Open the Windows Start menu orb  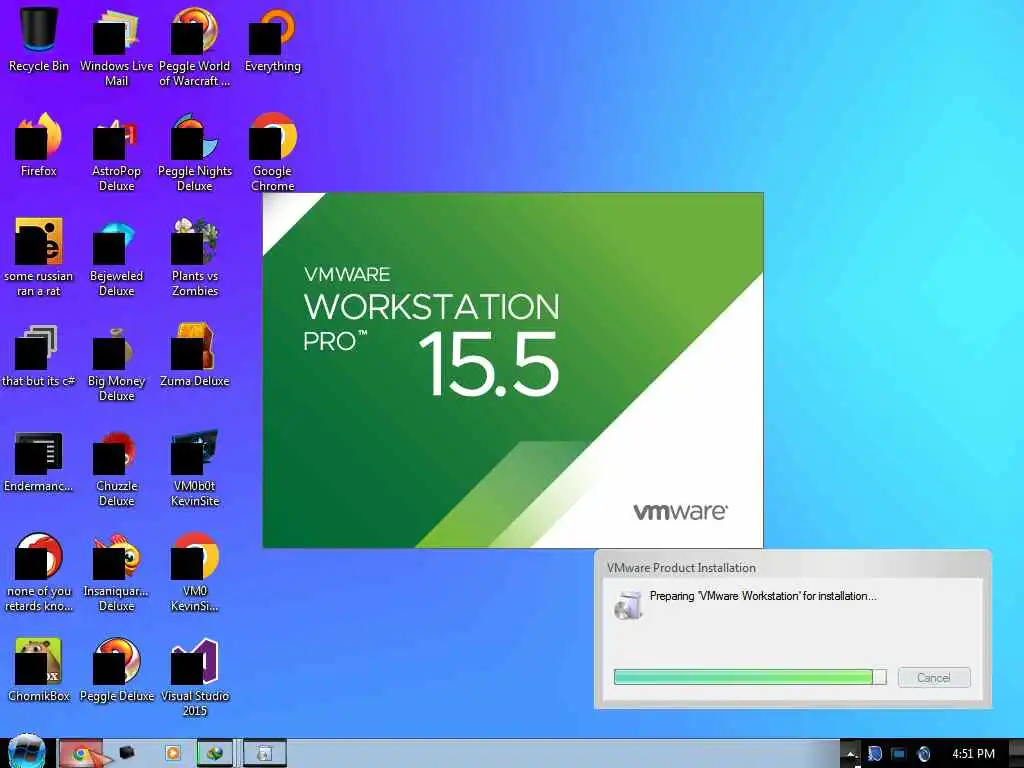pos(25,752)
